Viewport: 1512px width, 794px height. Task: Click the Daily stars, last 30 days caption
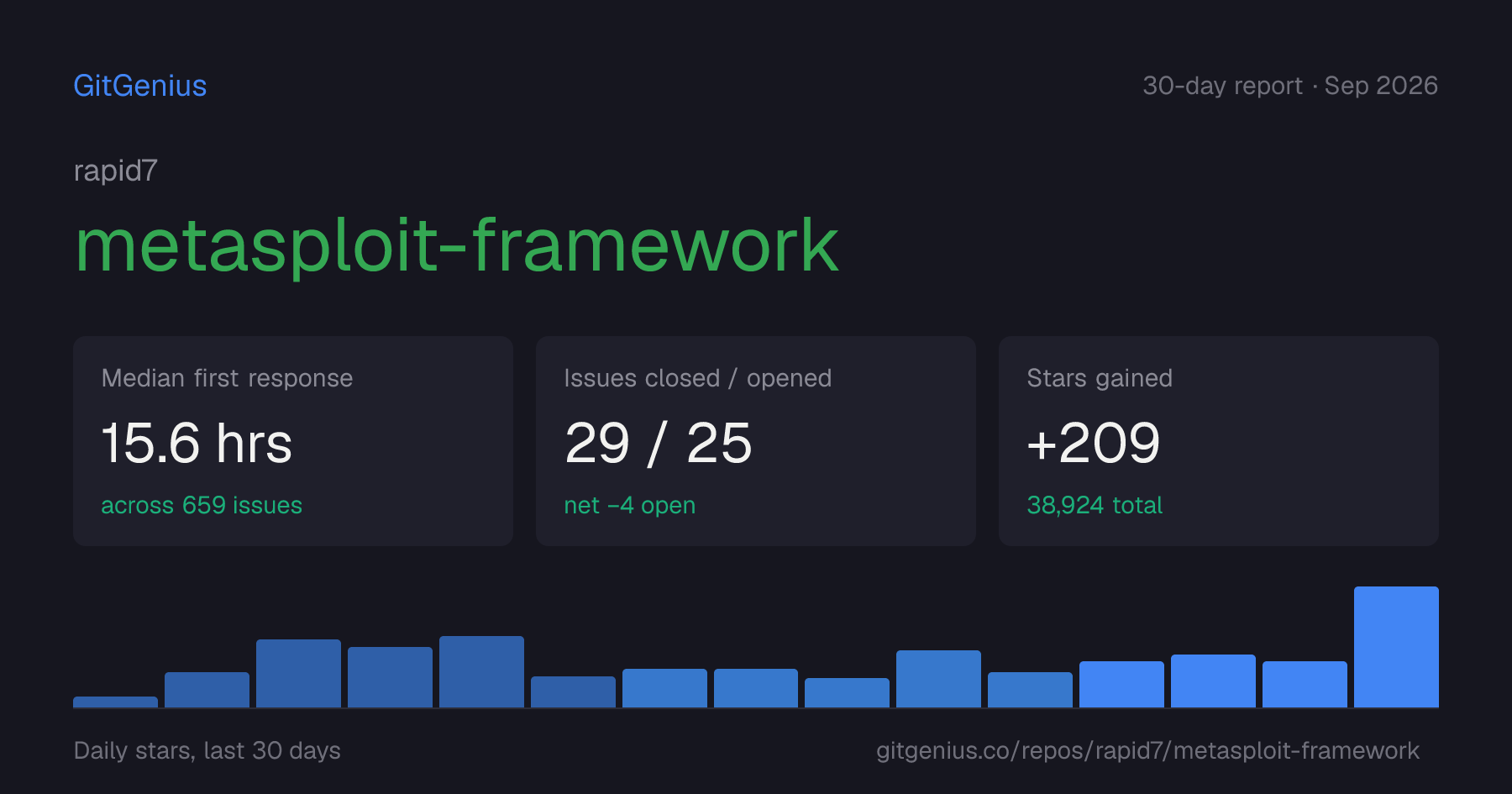207,750
